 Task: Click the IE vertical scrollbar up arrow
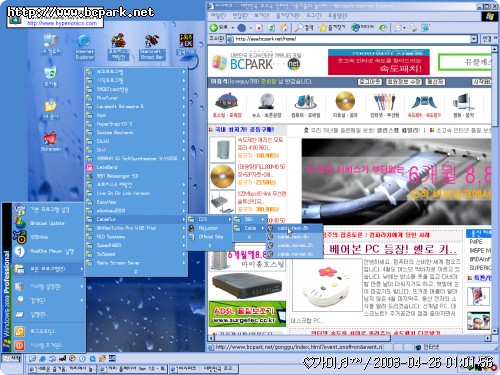[495, 49]
